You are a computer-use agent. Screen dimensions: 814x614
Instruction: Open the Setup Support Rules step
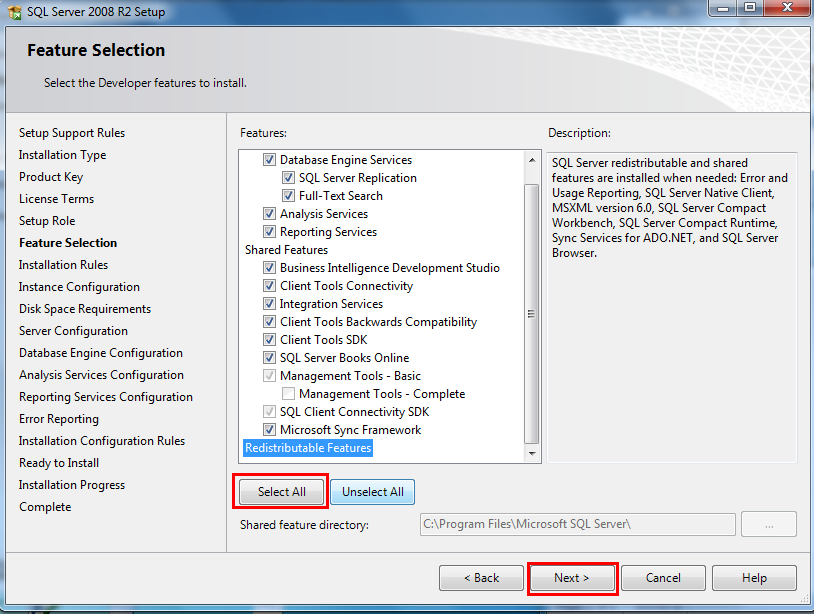(x=72, y=133)
